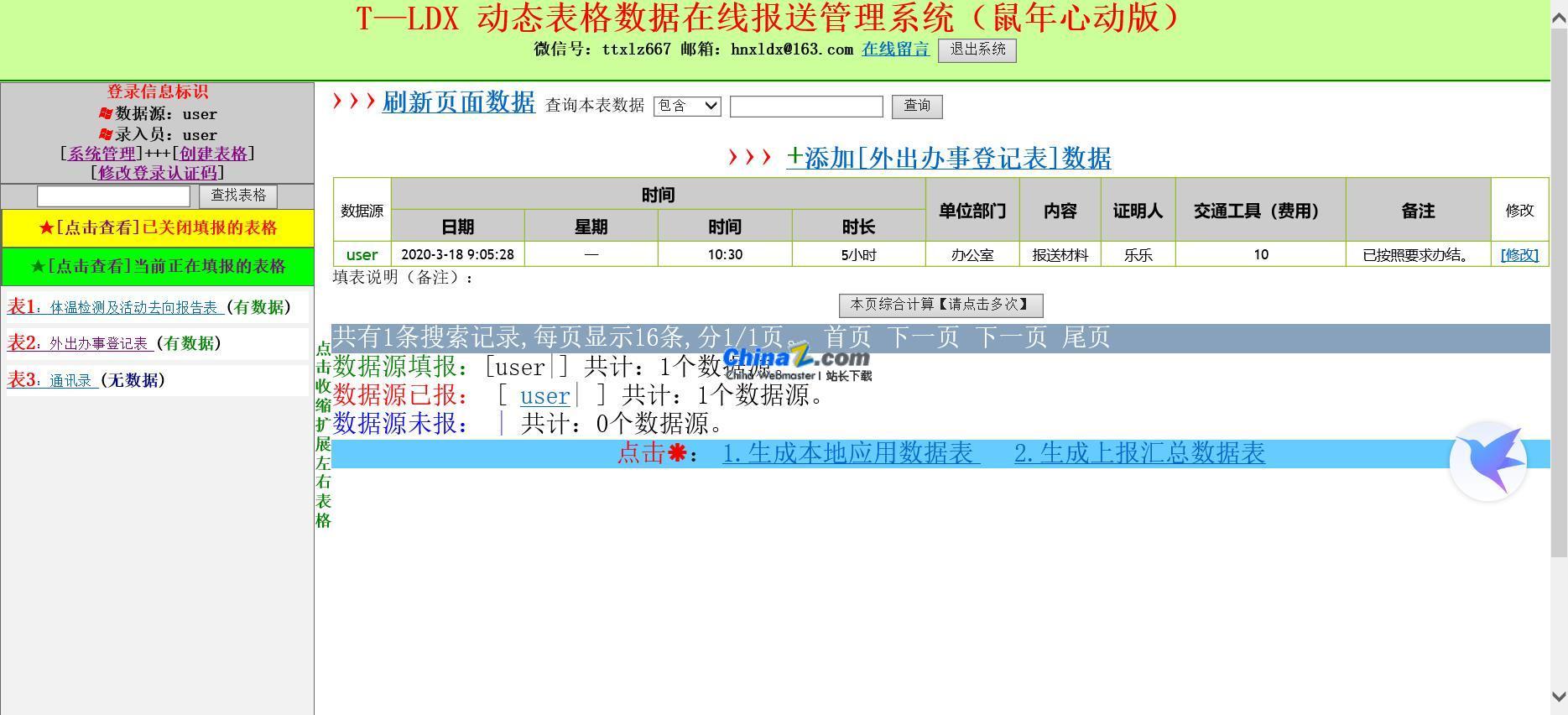Open the 在线留言 link

pos(895,50)
